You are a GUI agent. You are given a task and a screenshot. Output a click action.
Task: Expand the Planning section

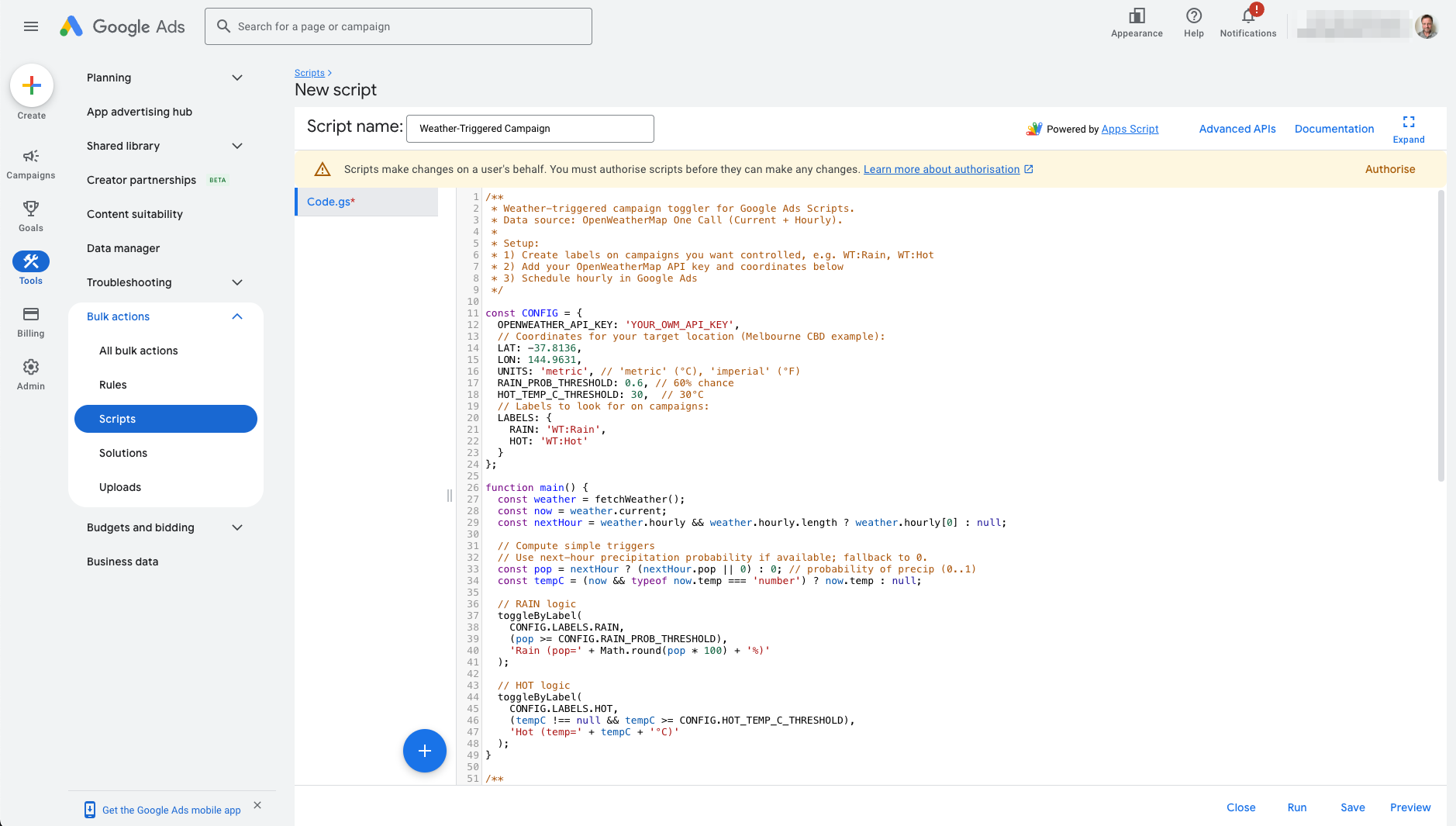(x=237, y=78)
